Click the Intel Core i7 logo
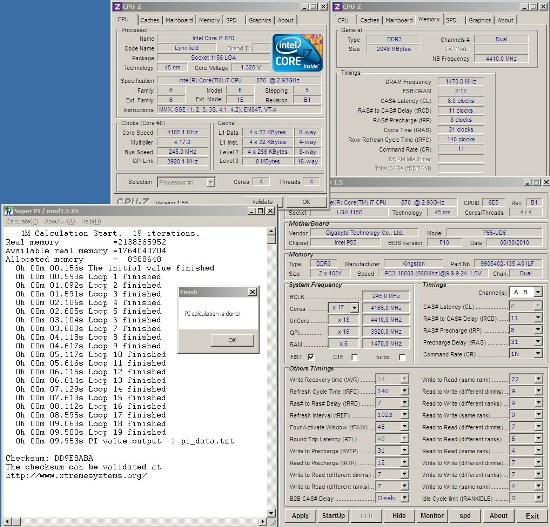 297,53
